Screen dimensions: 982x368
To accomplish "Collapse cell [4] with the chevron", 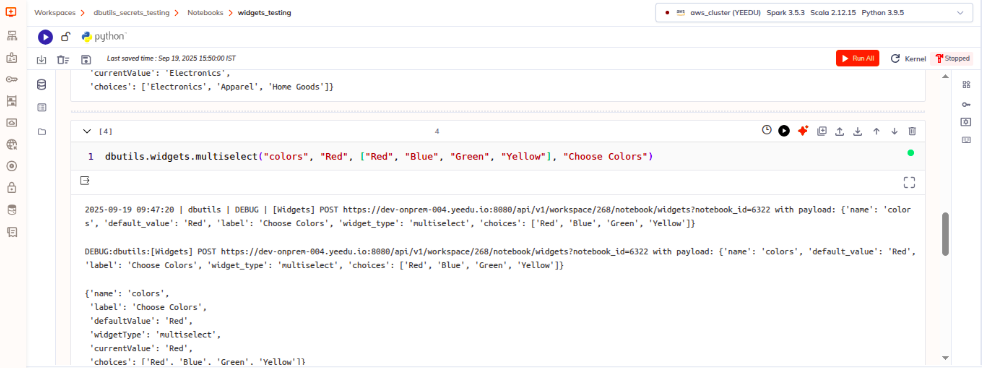I will pos(87,131).
